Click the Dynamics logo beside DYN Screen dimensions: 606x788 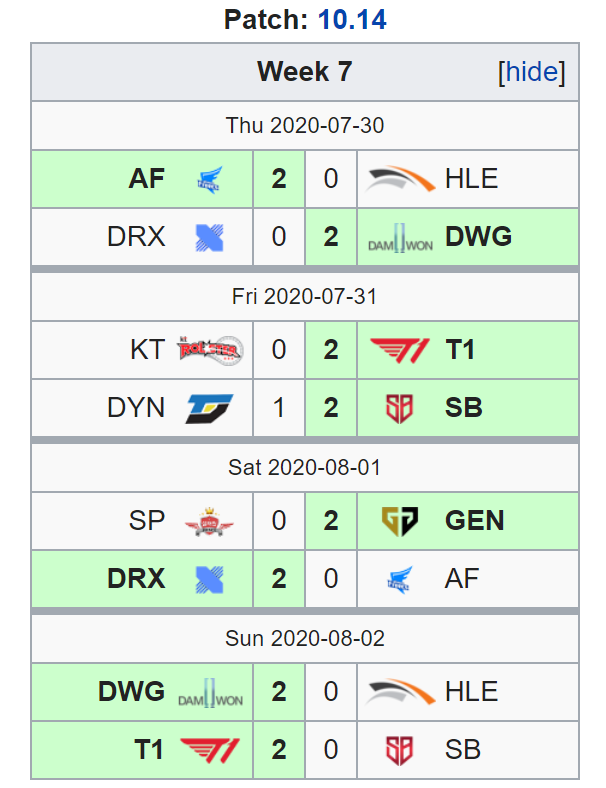click(210, 408)
